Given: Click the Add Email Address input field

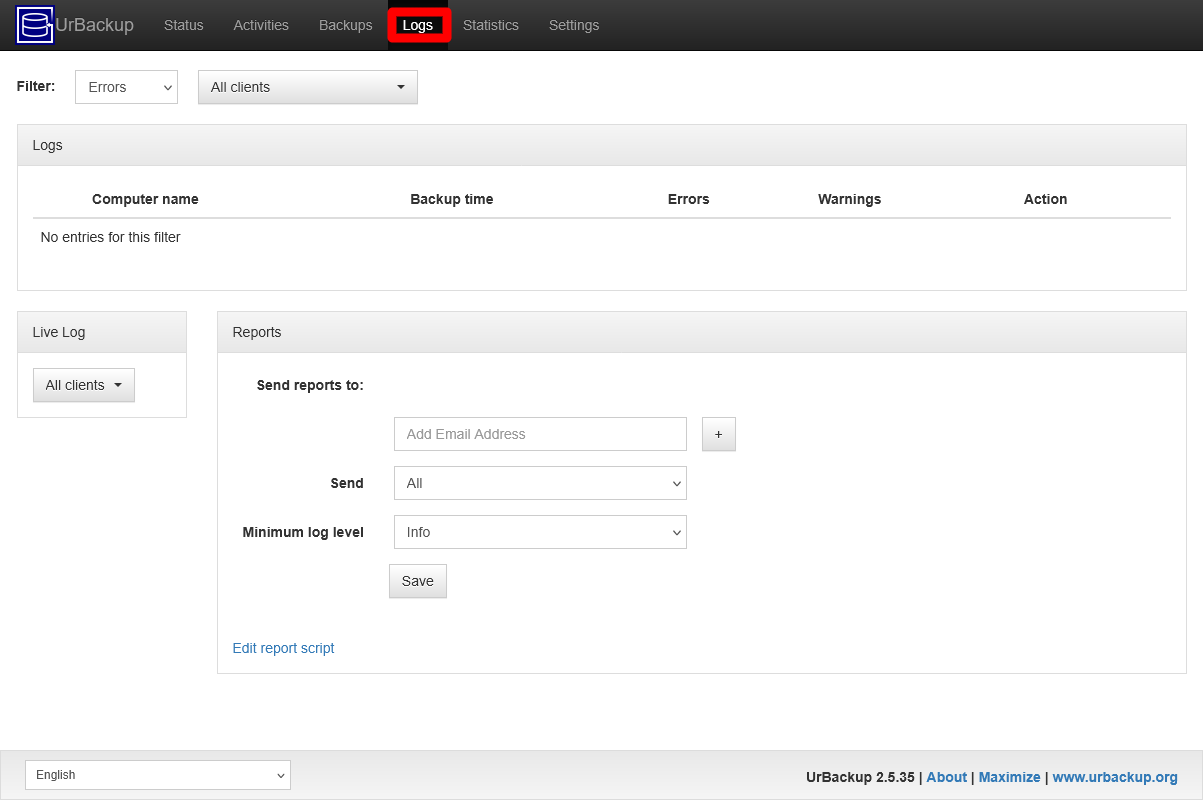Looking at the screenshot, I should 540,434.
